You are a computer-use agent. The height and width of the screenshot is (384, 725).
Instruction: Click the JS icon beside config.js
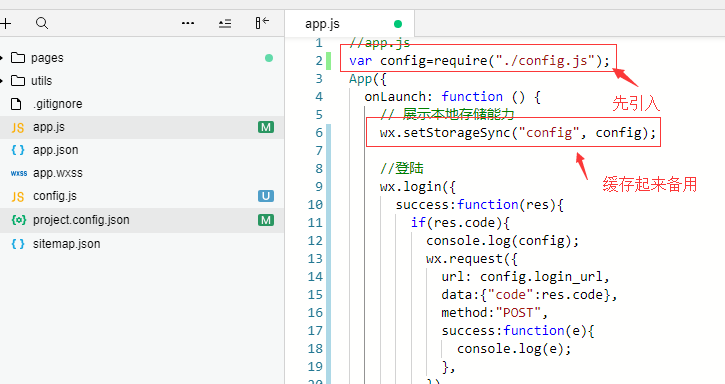pos(18,197)
